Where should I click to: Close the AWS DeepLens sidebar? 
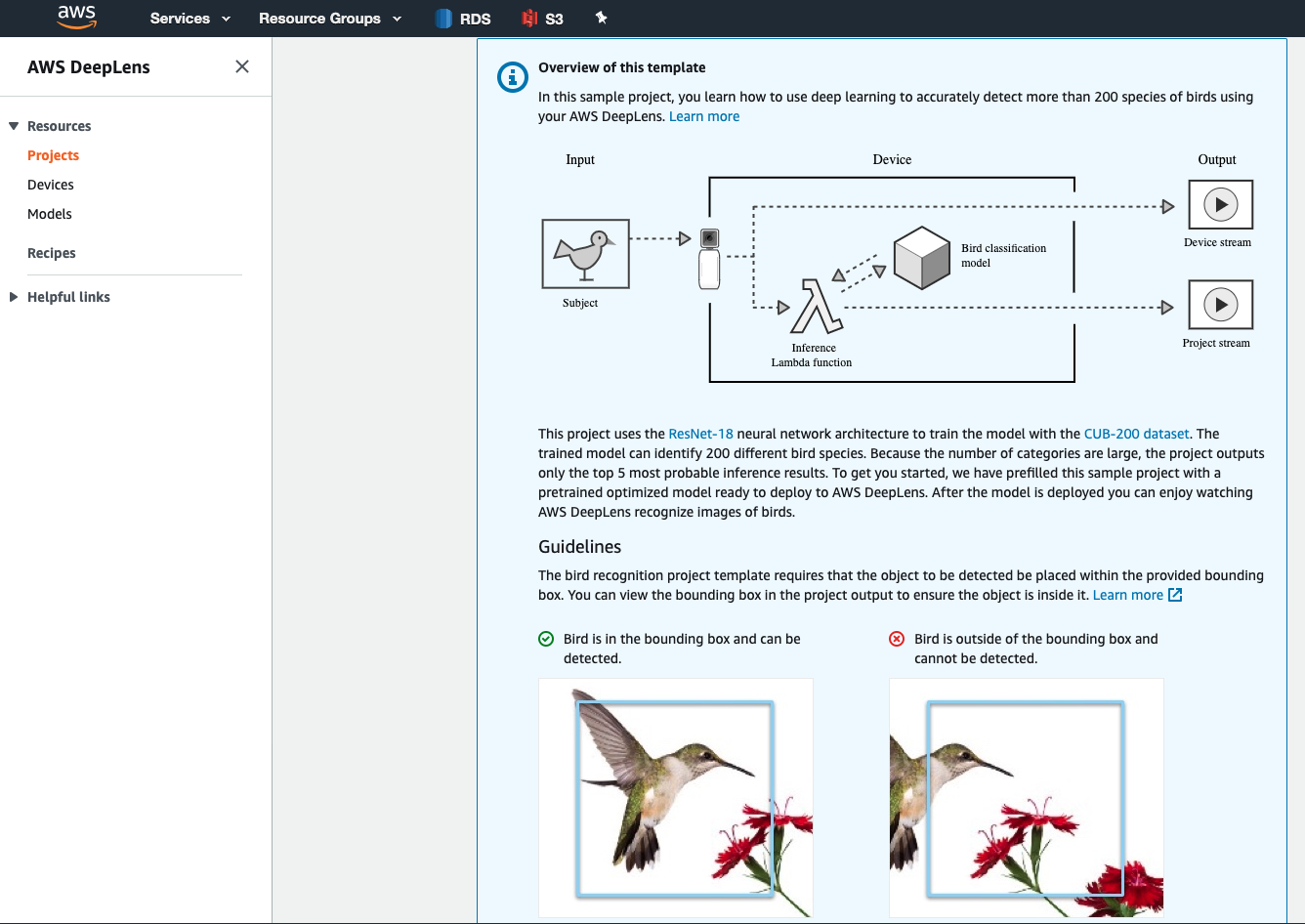coord(242,66)
